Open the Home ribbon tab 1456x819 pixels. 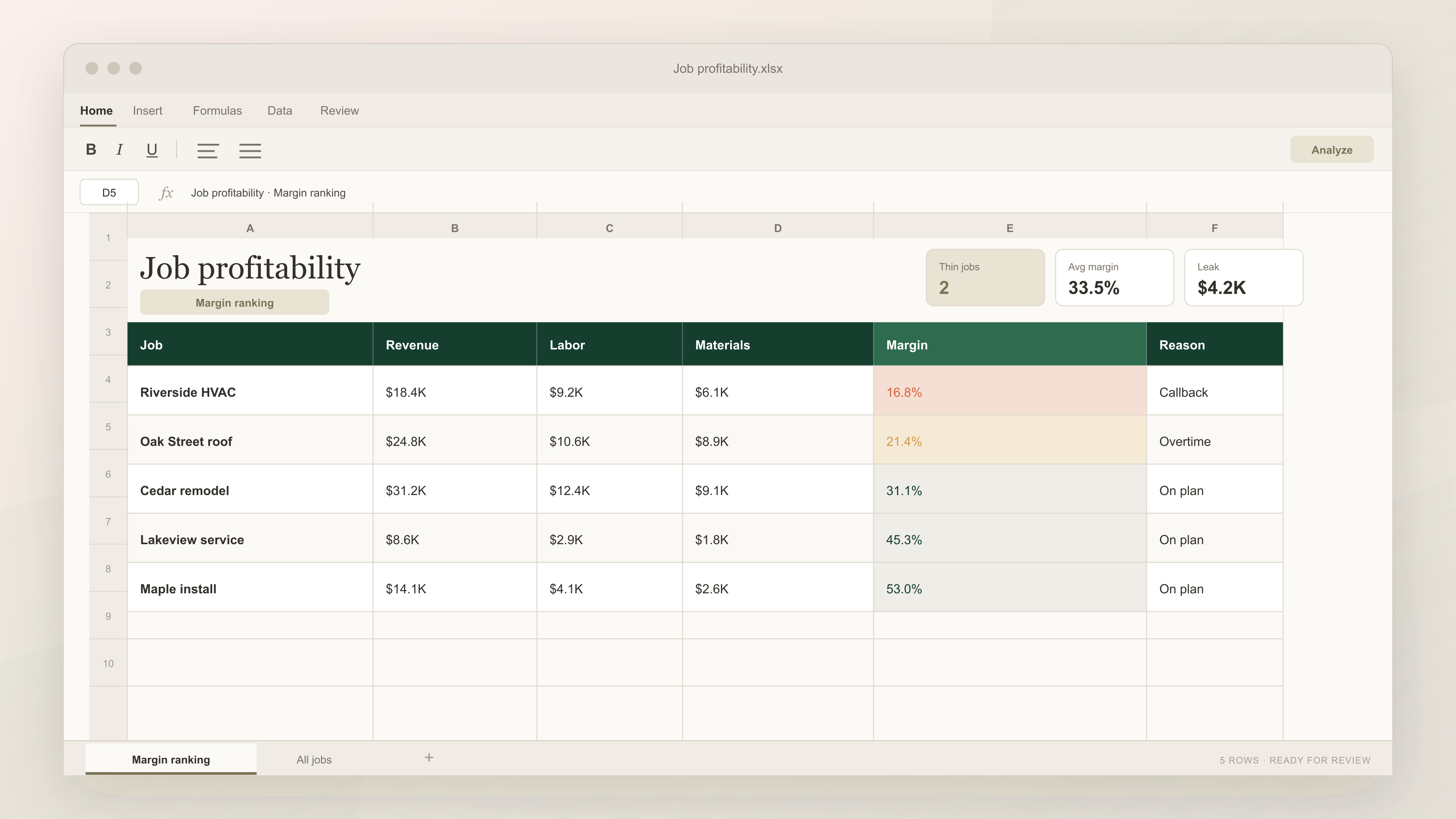[x=96, y=111]
